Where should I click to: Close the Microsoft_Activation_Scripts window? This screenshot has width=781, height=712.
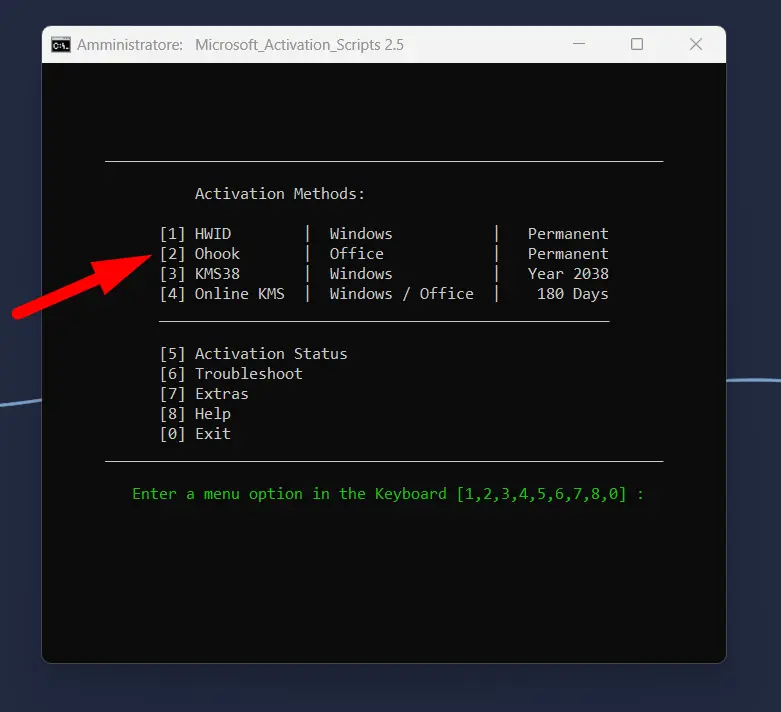696,44
